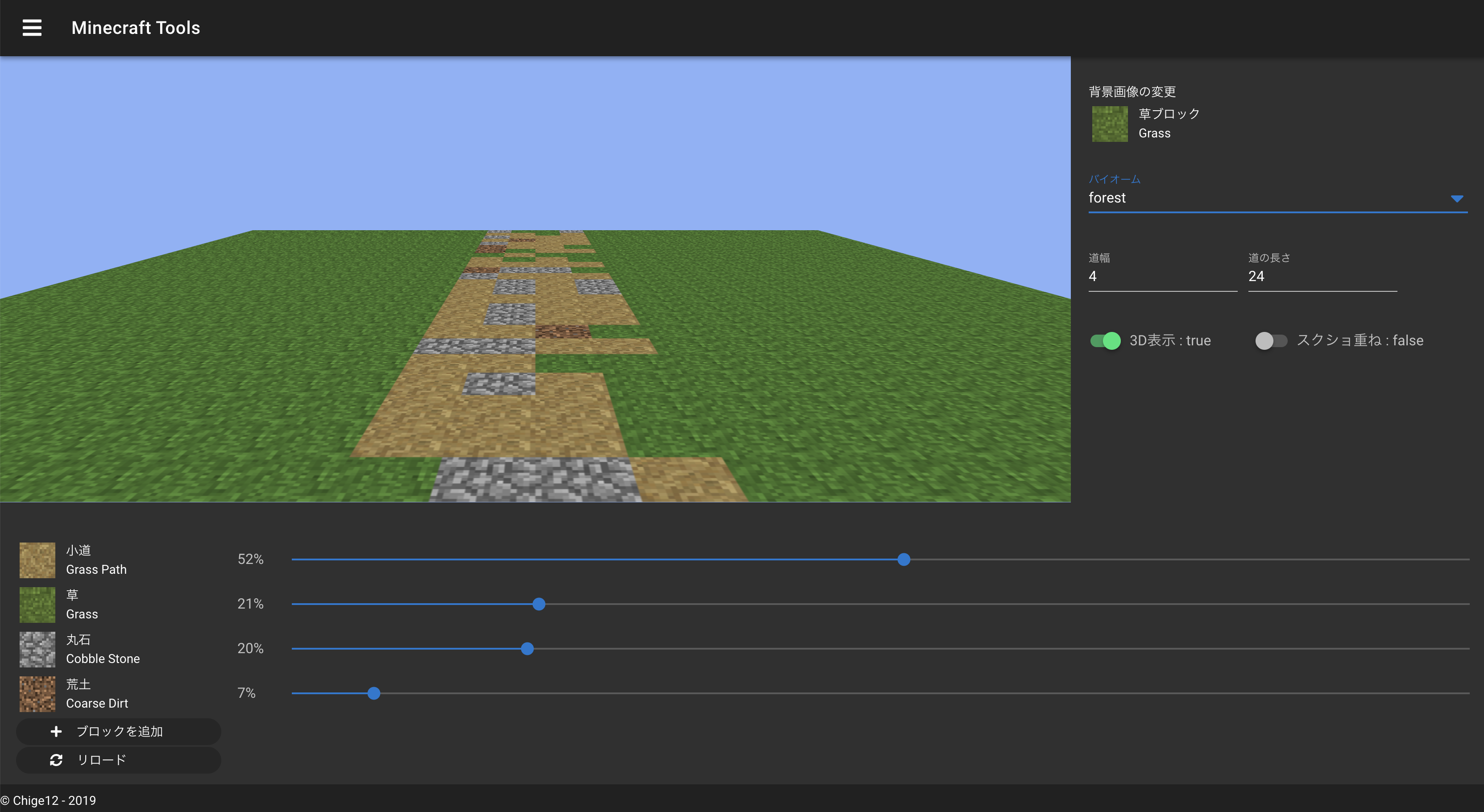Click the Grass 21% slider handle
This screenshot has width=1484, height=812.
click(539, 604)
